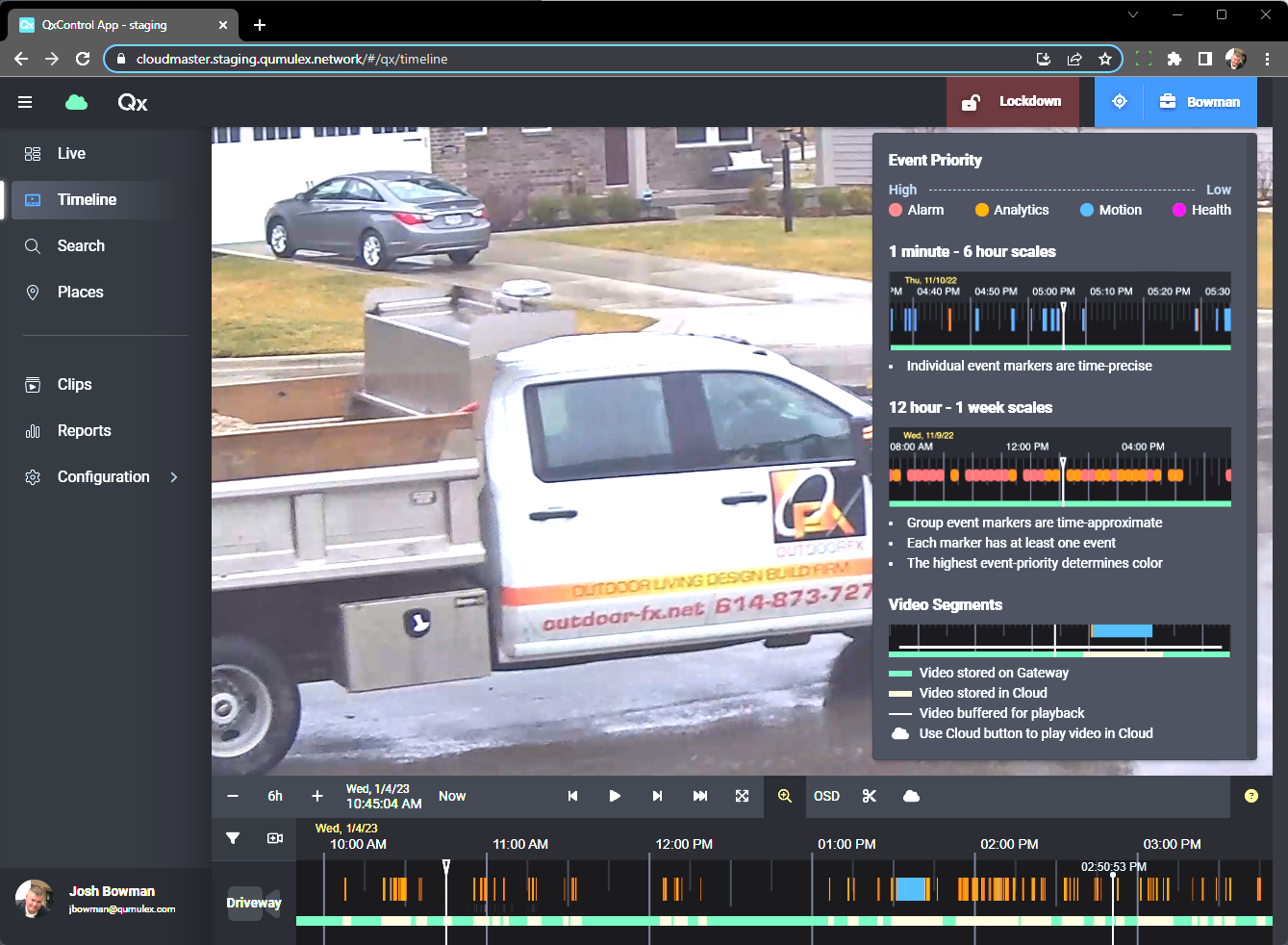
Task: Zoom out timeline with the minus button
Action: click(233, 797)
